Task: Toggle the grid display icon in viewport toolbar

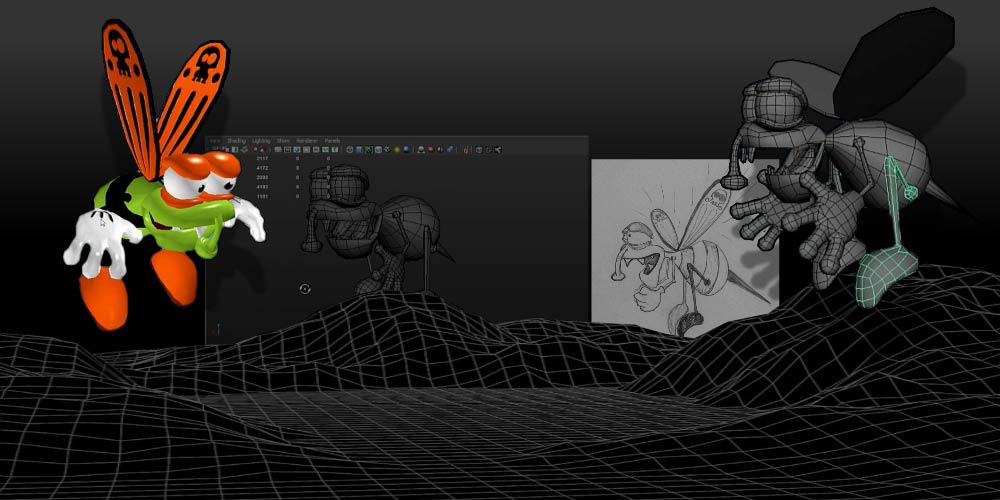Action: 276,150
